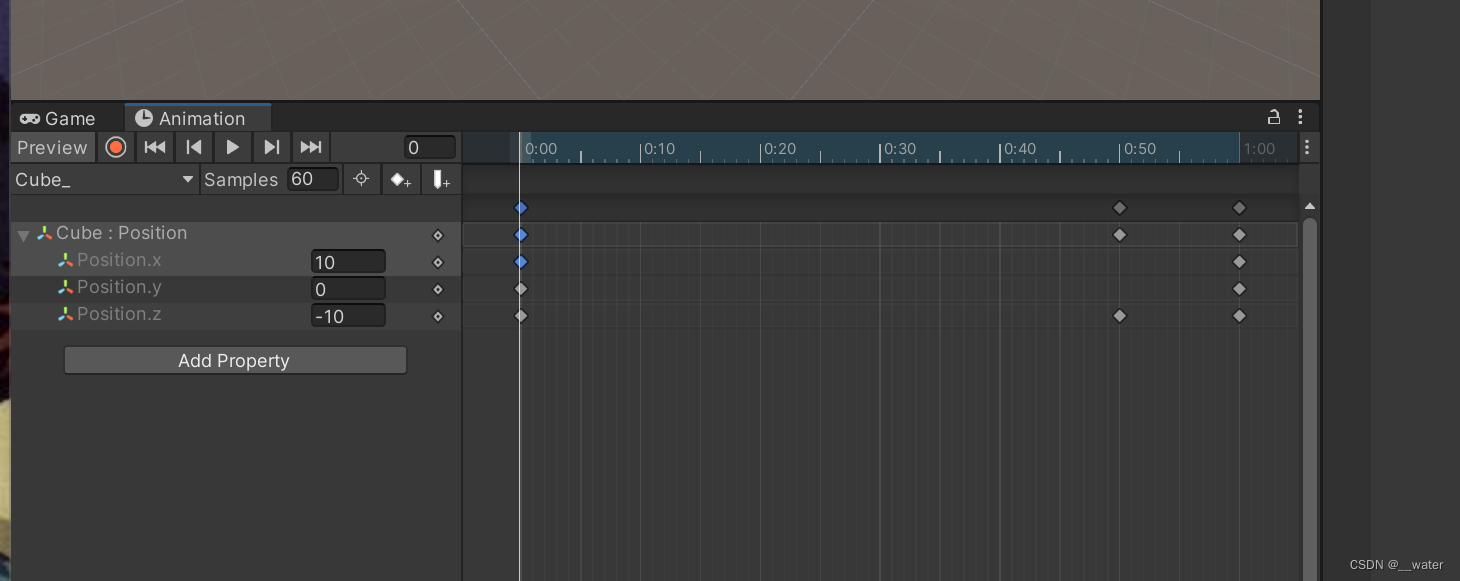The height and width of the screenshot is (581, 1460).
Task: Click the Add Event icon
Action: coord(441,180)
